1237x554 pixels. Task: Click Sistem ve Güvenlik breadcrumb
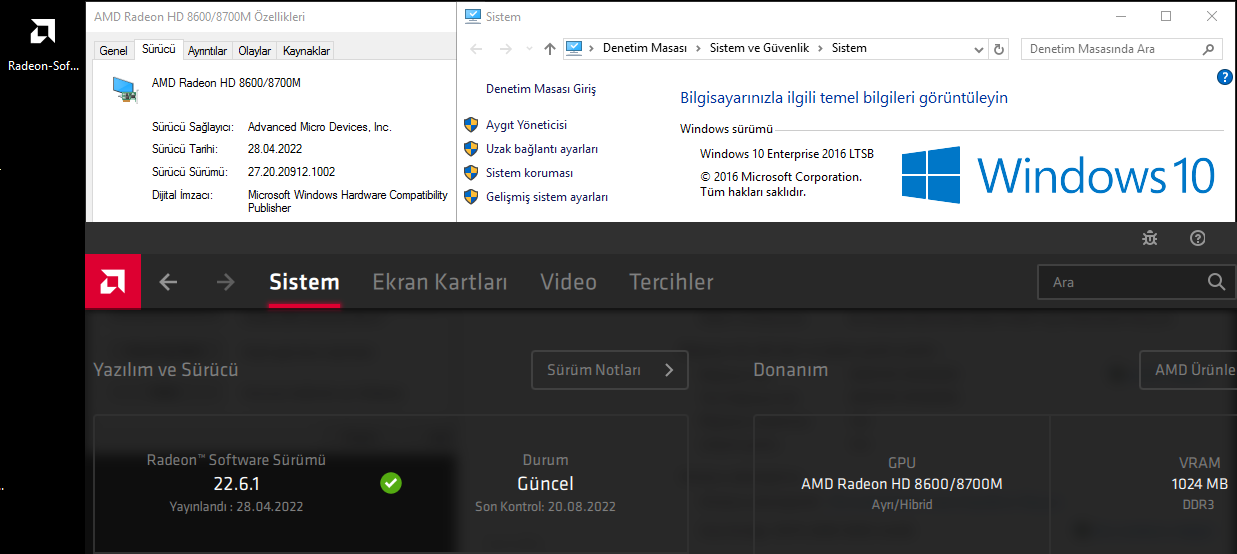tap(759, 48)
